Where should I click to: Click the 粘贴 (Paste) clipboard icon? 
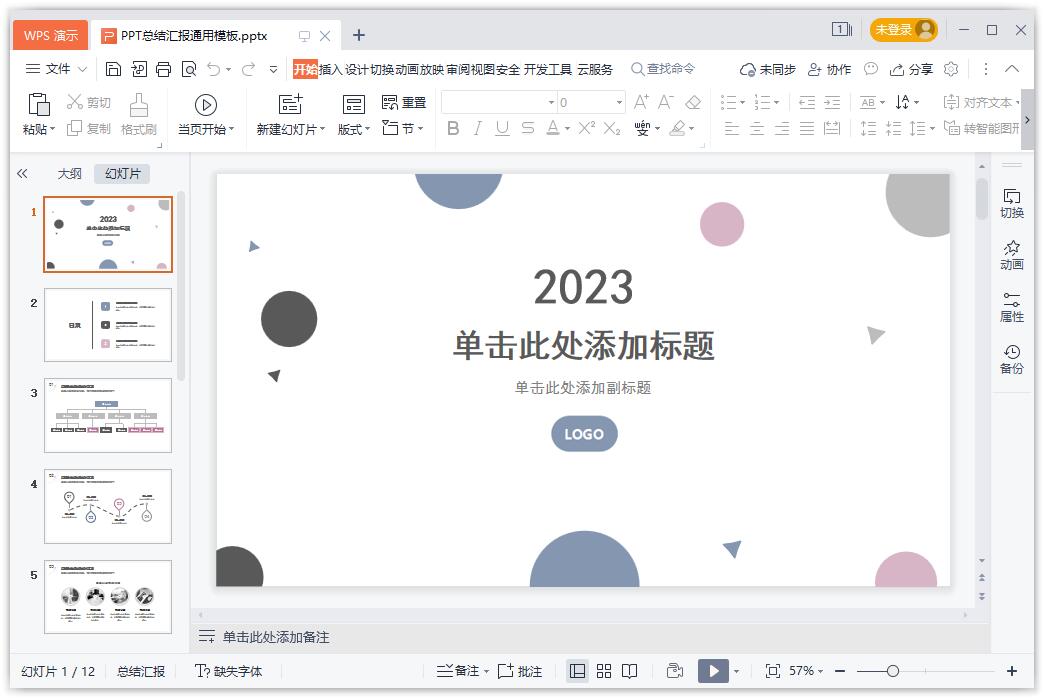(x=38, y=104)
